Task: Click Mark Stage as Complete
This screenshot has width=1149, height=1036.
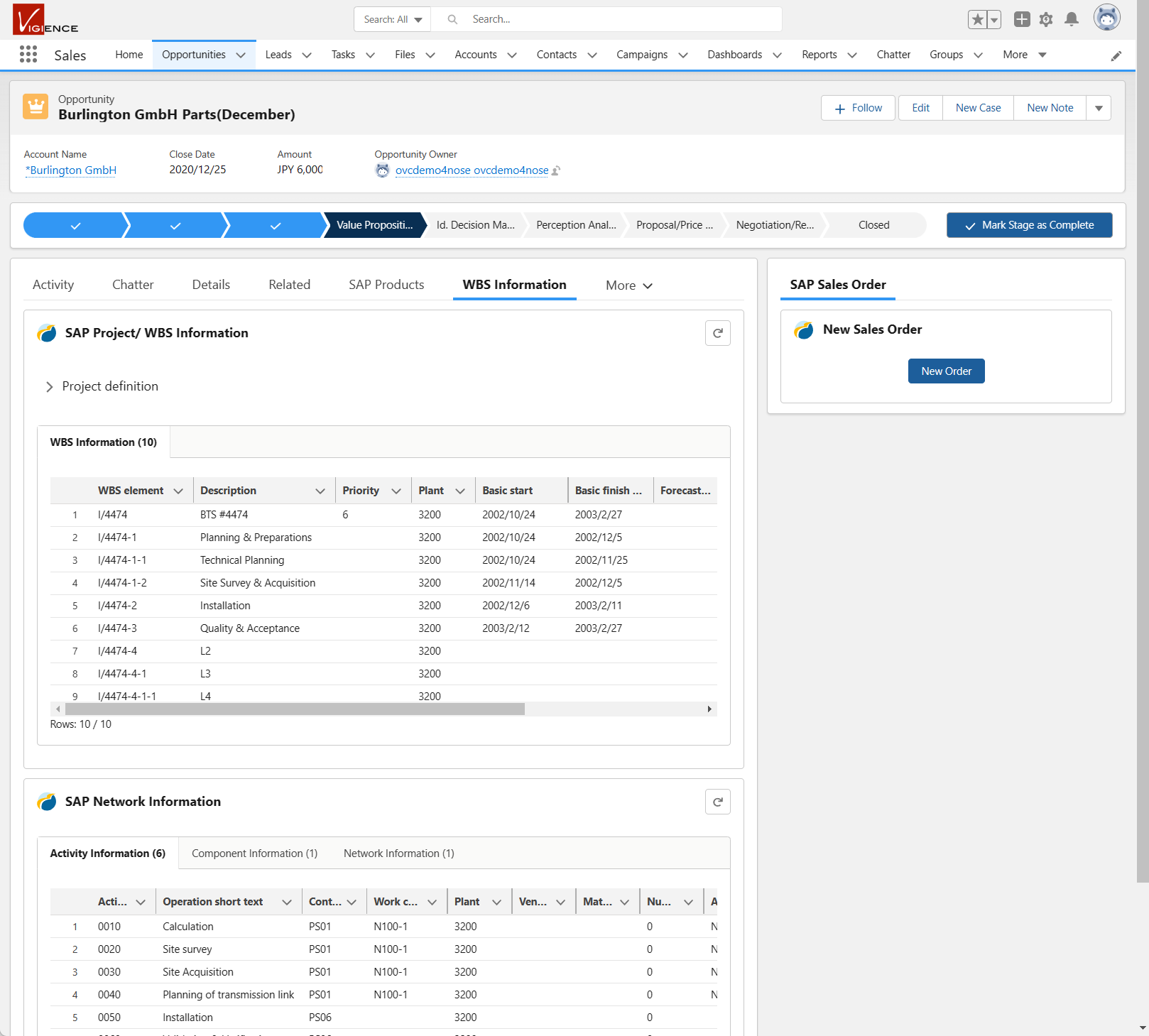Action: [x=1029, y=225]
